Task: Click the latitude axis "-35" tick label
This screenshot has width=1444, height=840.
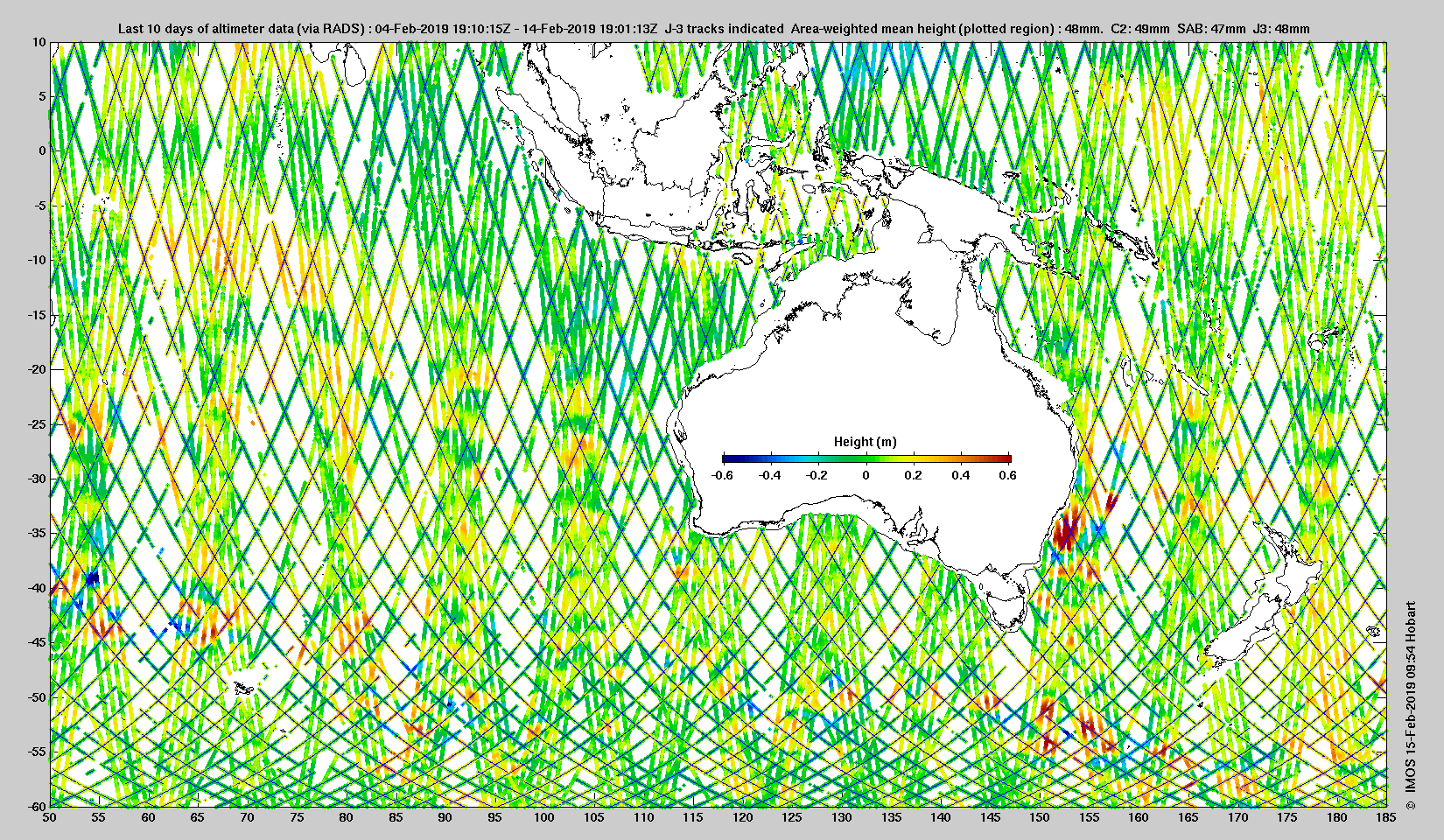Action: 36,533
